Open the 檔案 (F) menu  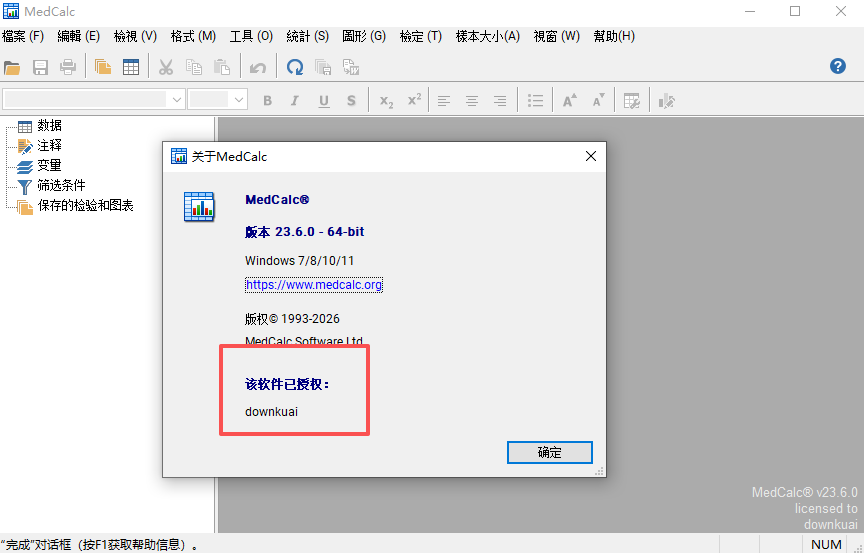(x=23, y=36)
